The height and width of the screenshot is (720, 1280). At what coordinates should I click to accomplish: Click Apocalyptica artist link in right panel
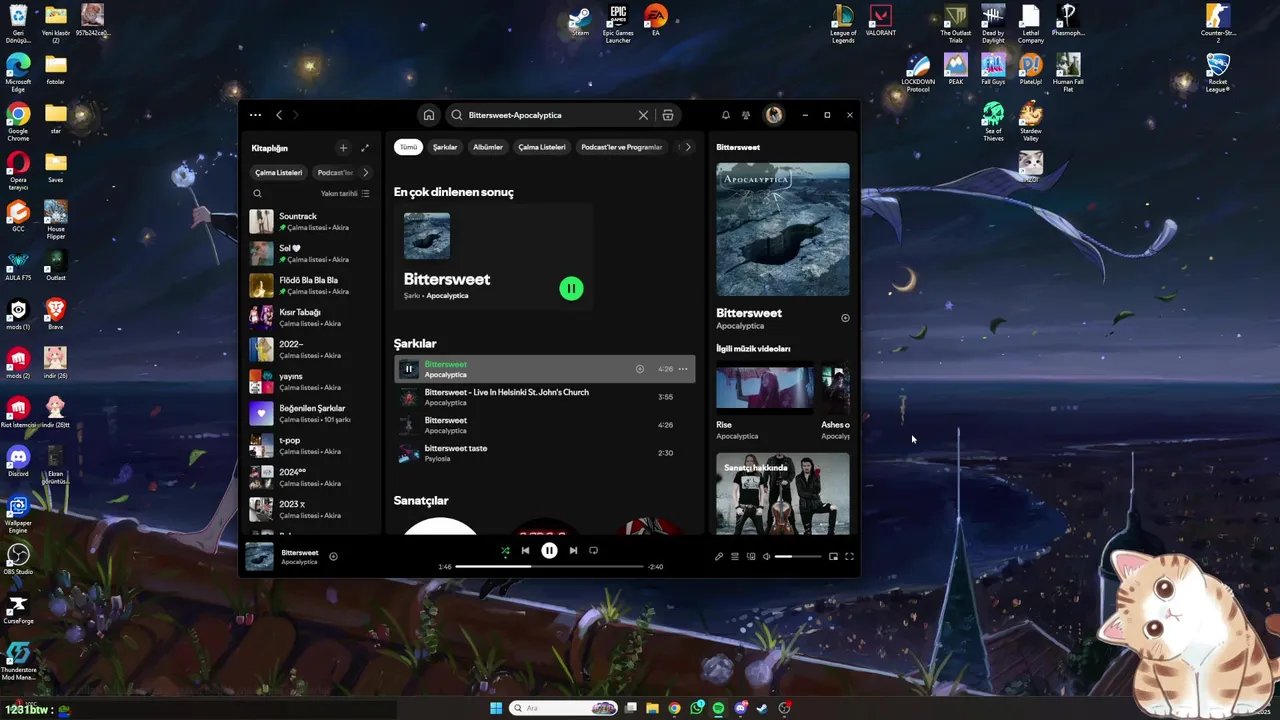[x=740, y=326]
